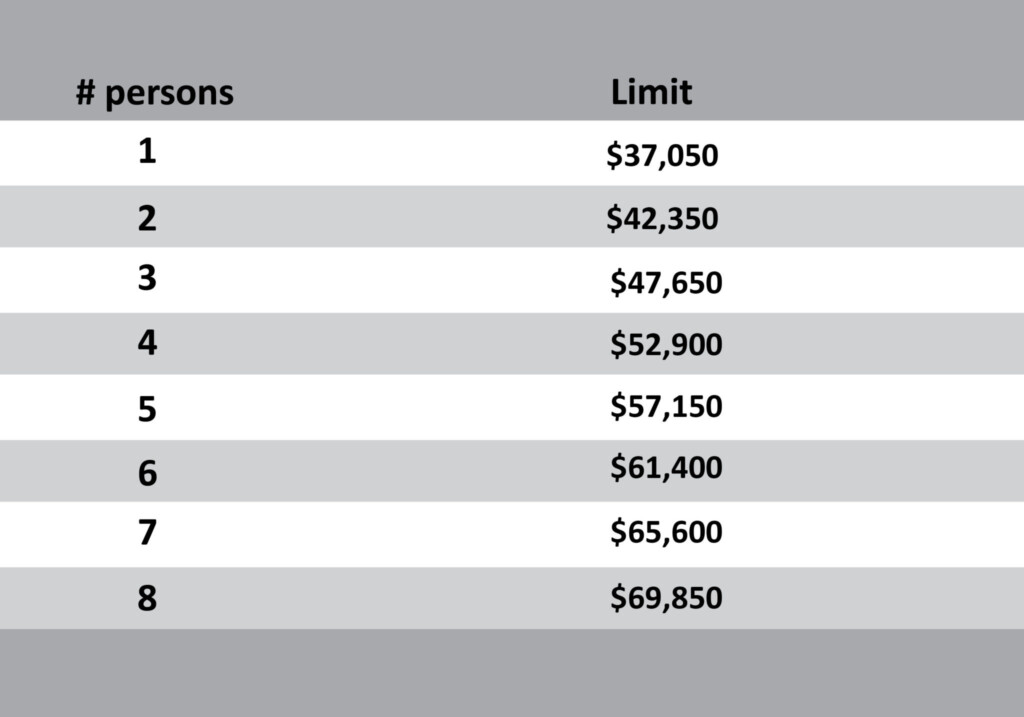Select the $65,600 limit cell
Viewport: 1024px width, 717px height.
coord(666,532)
